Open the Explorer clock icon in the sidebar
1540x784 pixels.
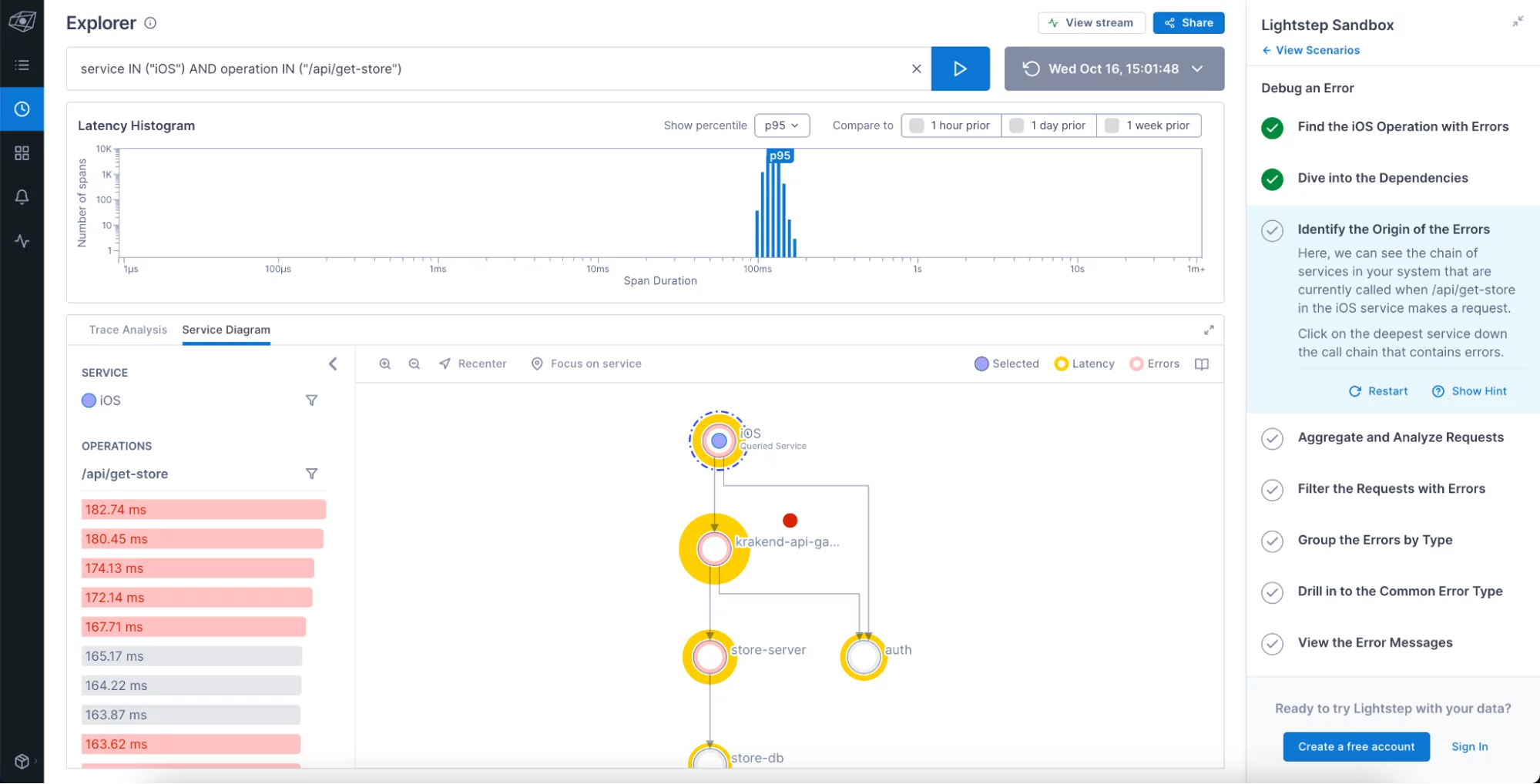point(22,109)
